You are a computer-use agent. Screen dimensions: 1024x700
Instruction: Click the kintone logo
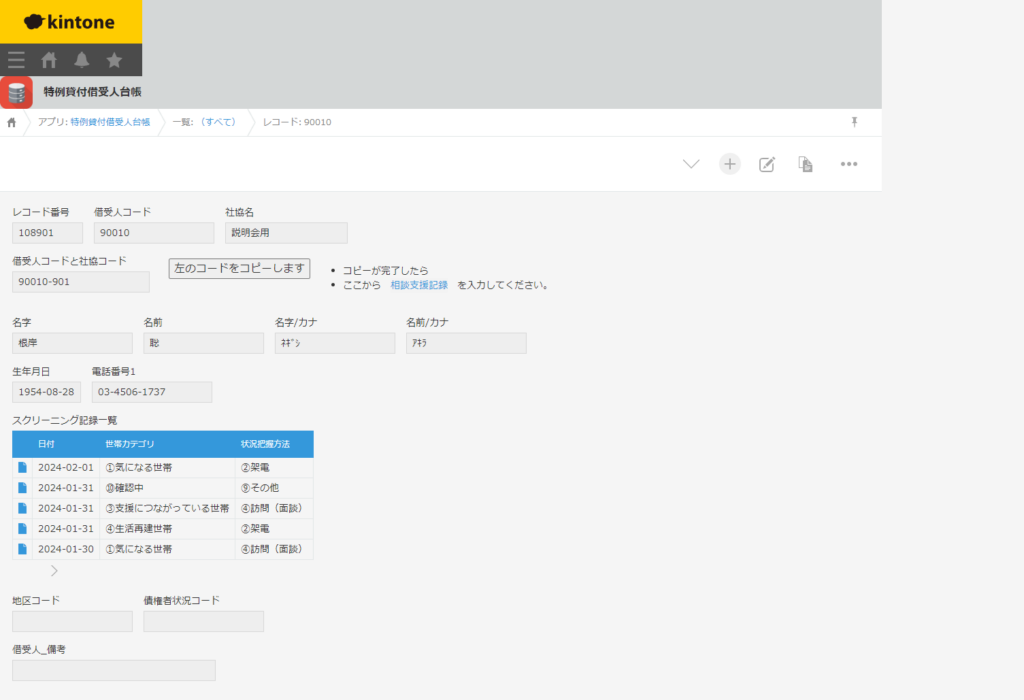click(x=70, y=22)
